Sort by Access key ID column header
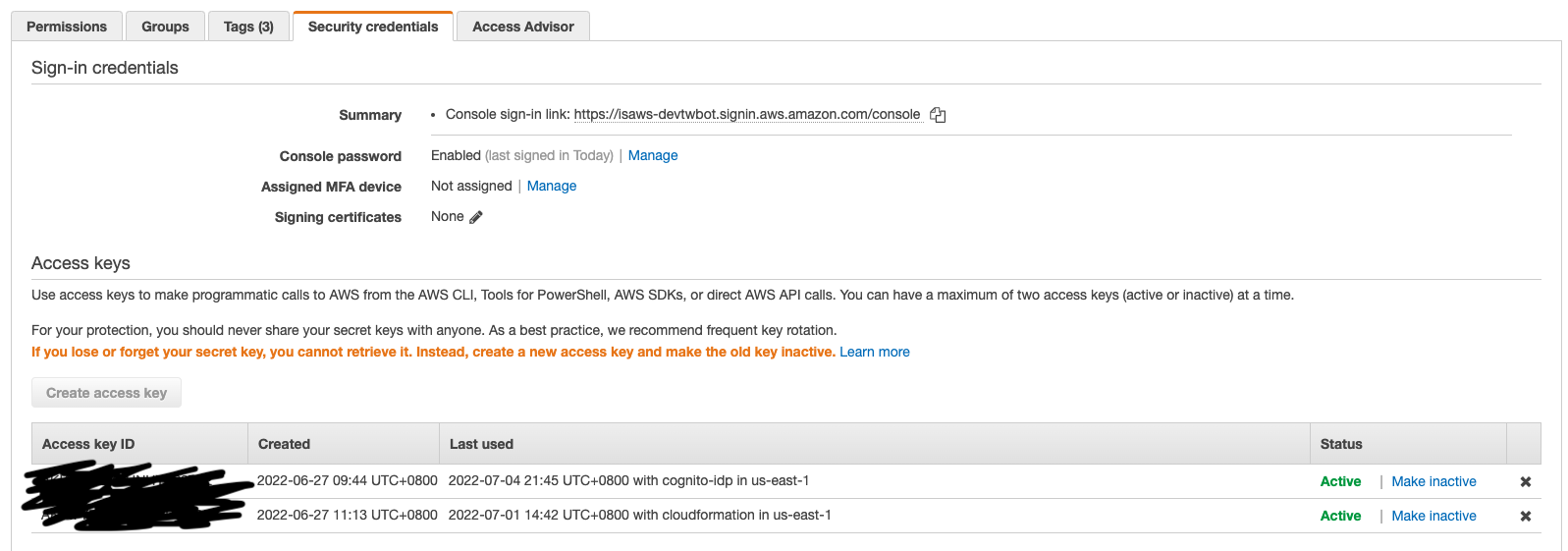 [x=139, y=444]
